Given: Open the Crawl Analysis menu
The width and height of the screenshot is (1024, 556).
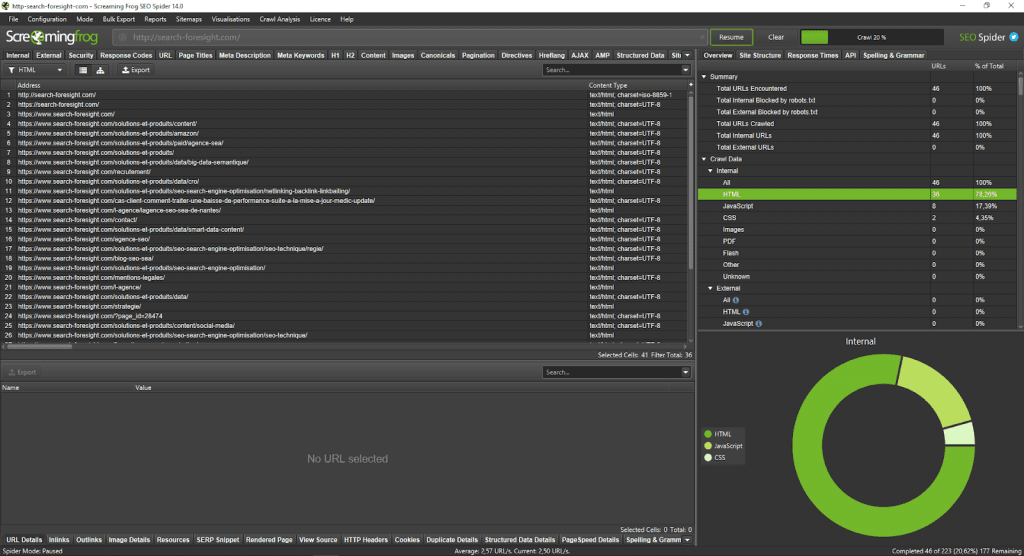Looking at the screenshot, I should (x=280, y=19).
